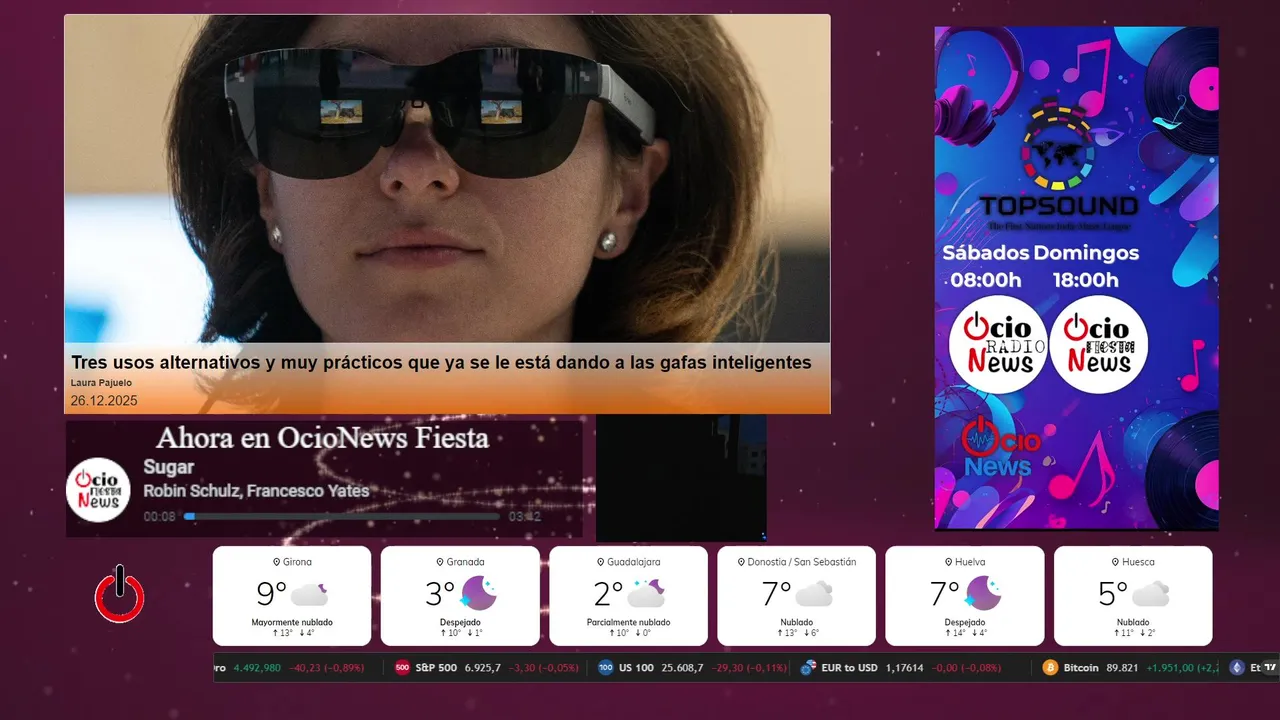Click the EUR to USD ticker entry
This screenshot has width=1280, height=720.
tap(901, 667)
